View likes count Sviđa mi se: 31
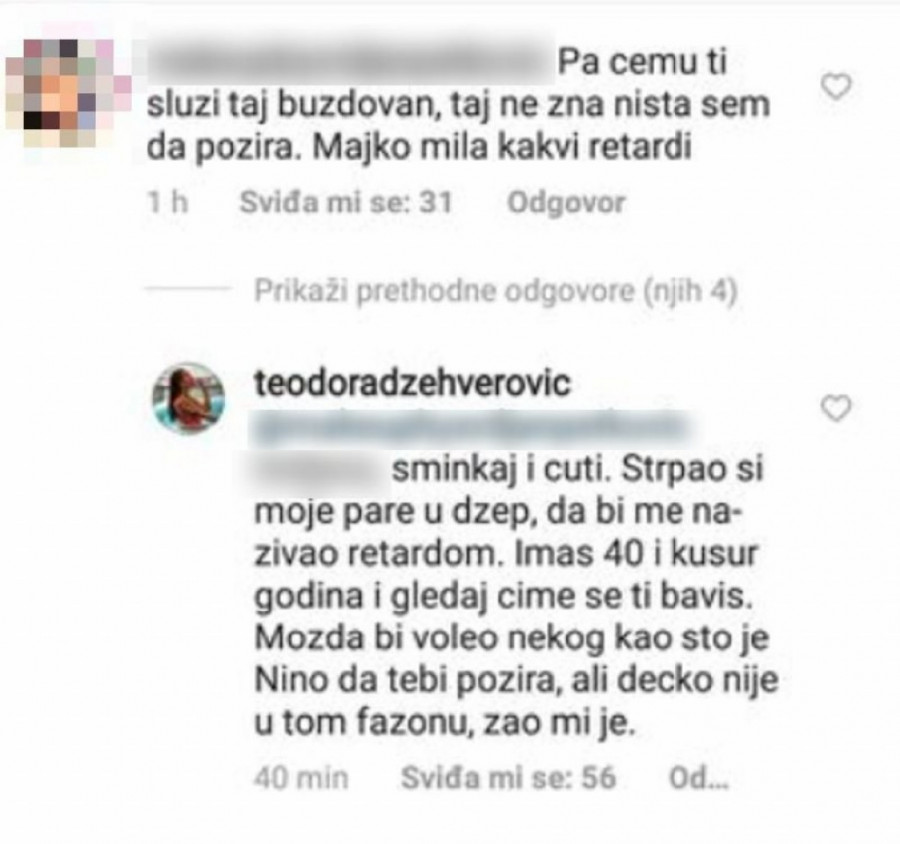 (x=346, y=203)
